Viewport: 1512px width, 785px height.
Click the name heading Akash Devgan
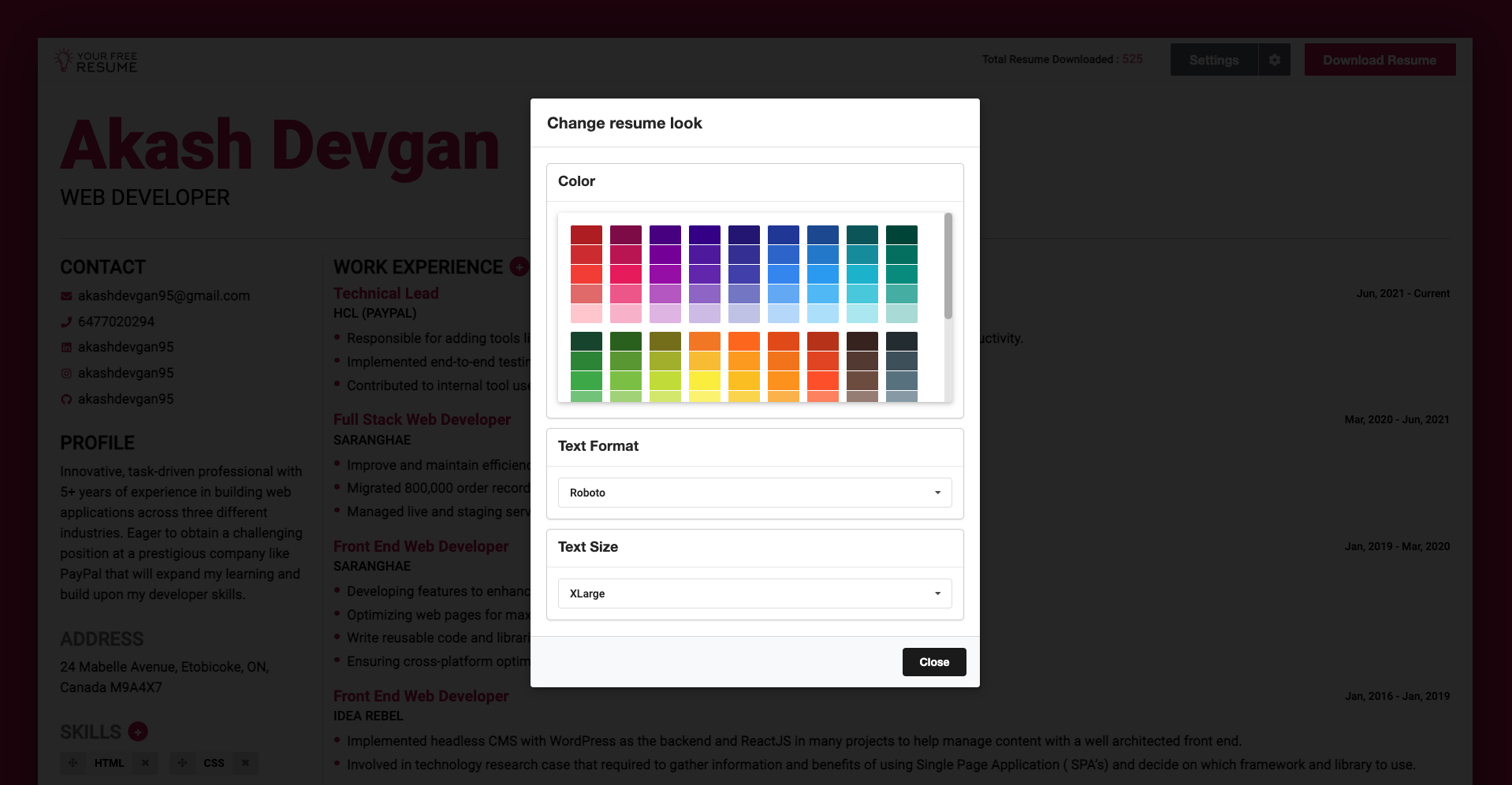click(x=280, y=146)
